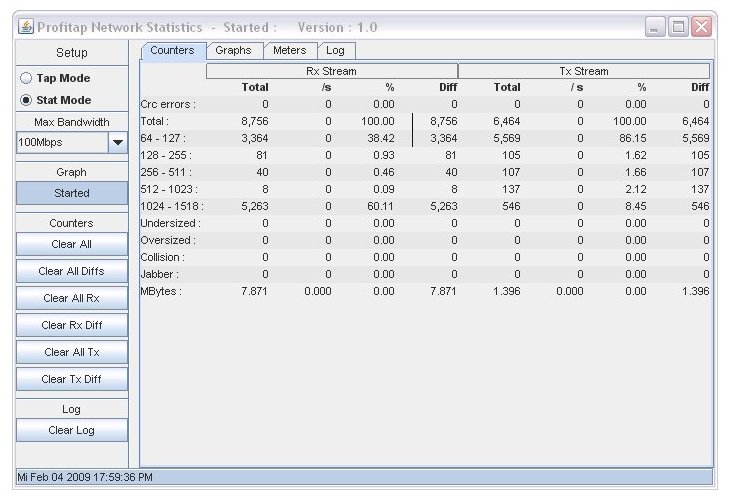Select the Tap Mode radio button
The height and width of the screenshot is (500, 730).
coord(26,78)
